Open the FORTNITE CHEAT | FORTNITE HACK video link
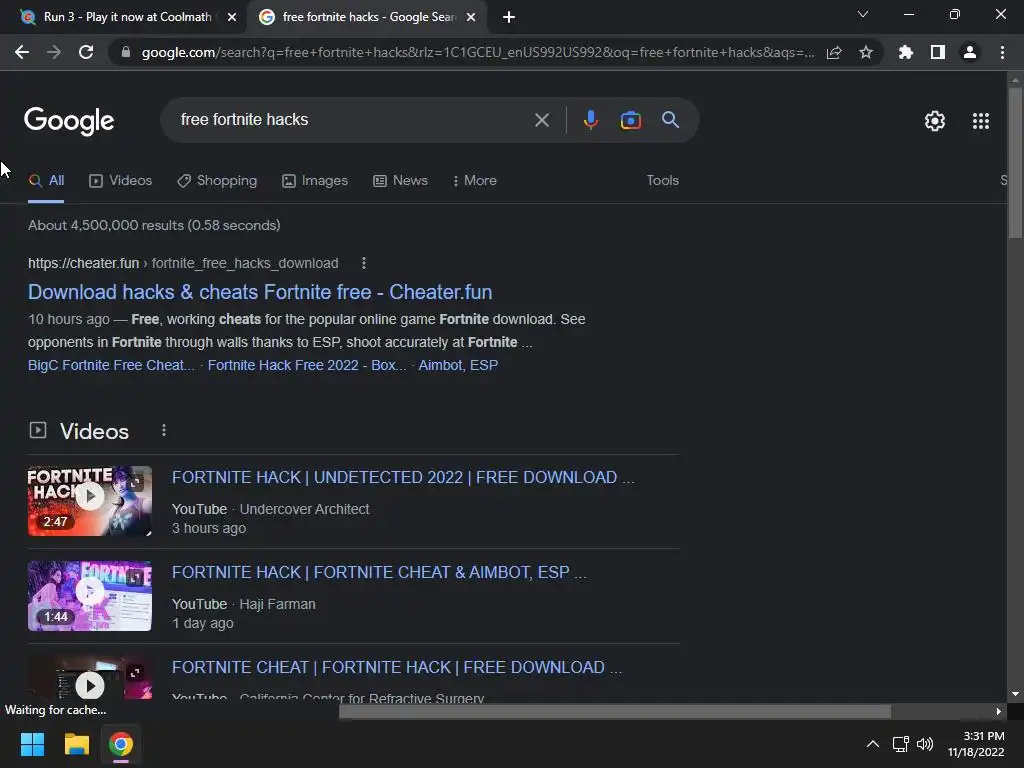The width and height of the screenshot is (1024, 768). 396,667
